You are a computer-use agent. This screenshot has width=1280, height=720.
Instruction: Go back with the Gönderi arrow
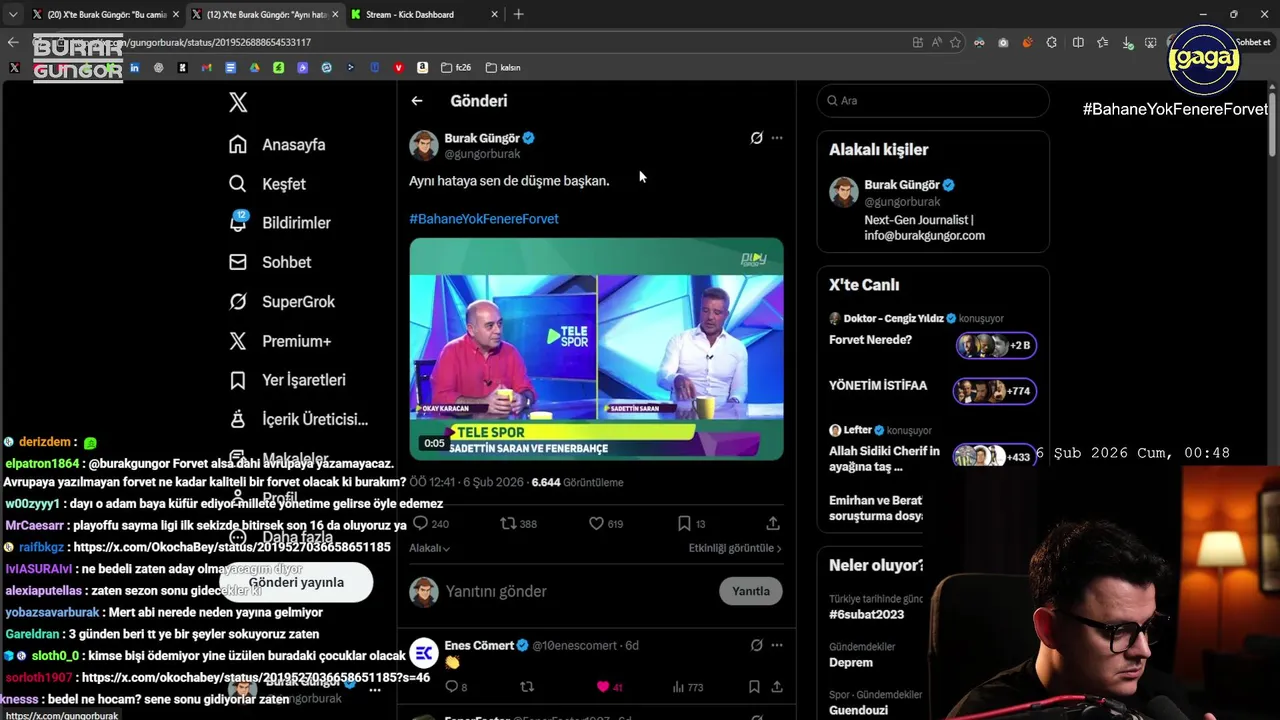point(417,101)
